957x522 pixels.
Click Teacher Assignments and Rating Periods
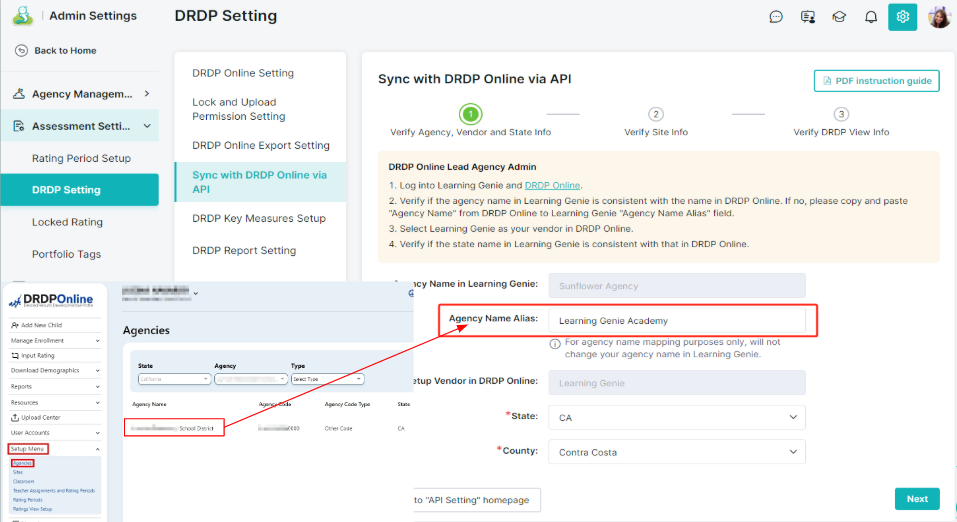click(x=54, y=491)
